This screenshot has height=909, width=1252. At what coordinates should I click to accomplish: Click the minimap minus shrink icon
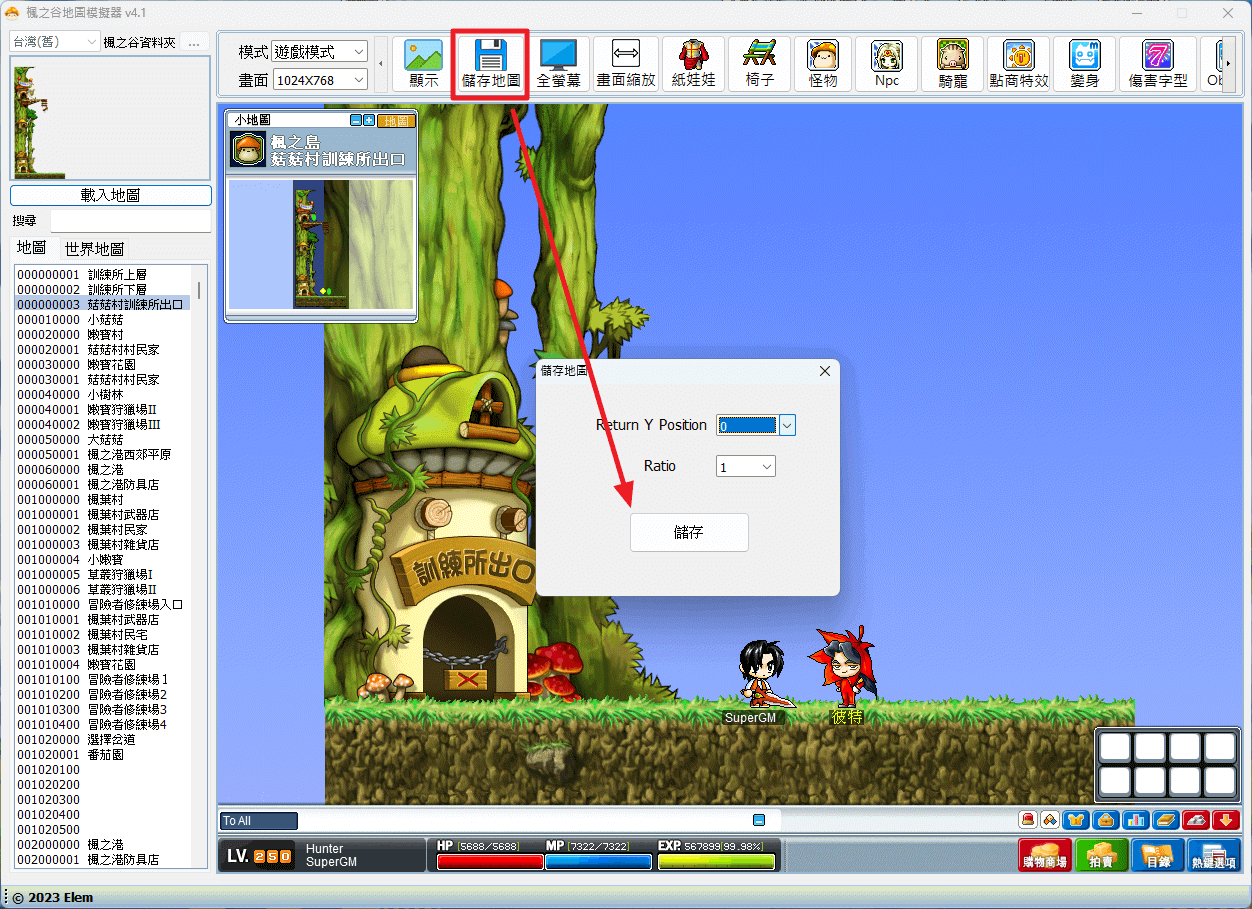point(356,120)
